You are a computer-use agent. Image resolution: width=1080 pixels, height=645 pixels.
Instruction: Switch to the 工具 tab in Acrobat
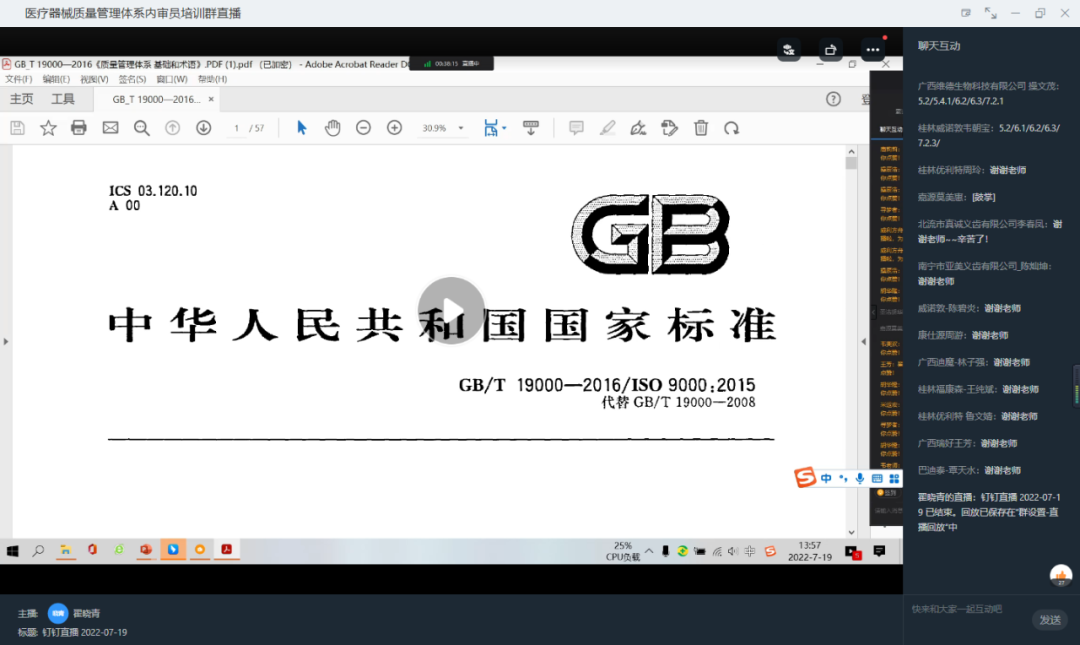click(63, 99)
